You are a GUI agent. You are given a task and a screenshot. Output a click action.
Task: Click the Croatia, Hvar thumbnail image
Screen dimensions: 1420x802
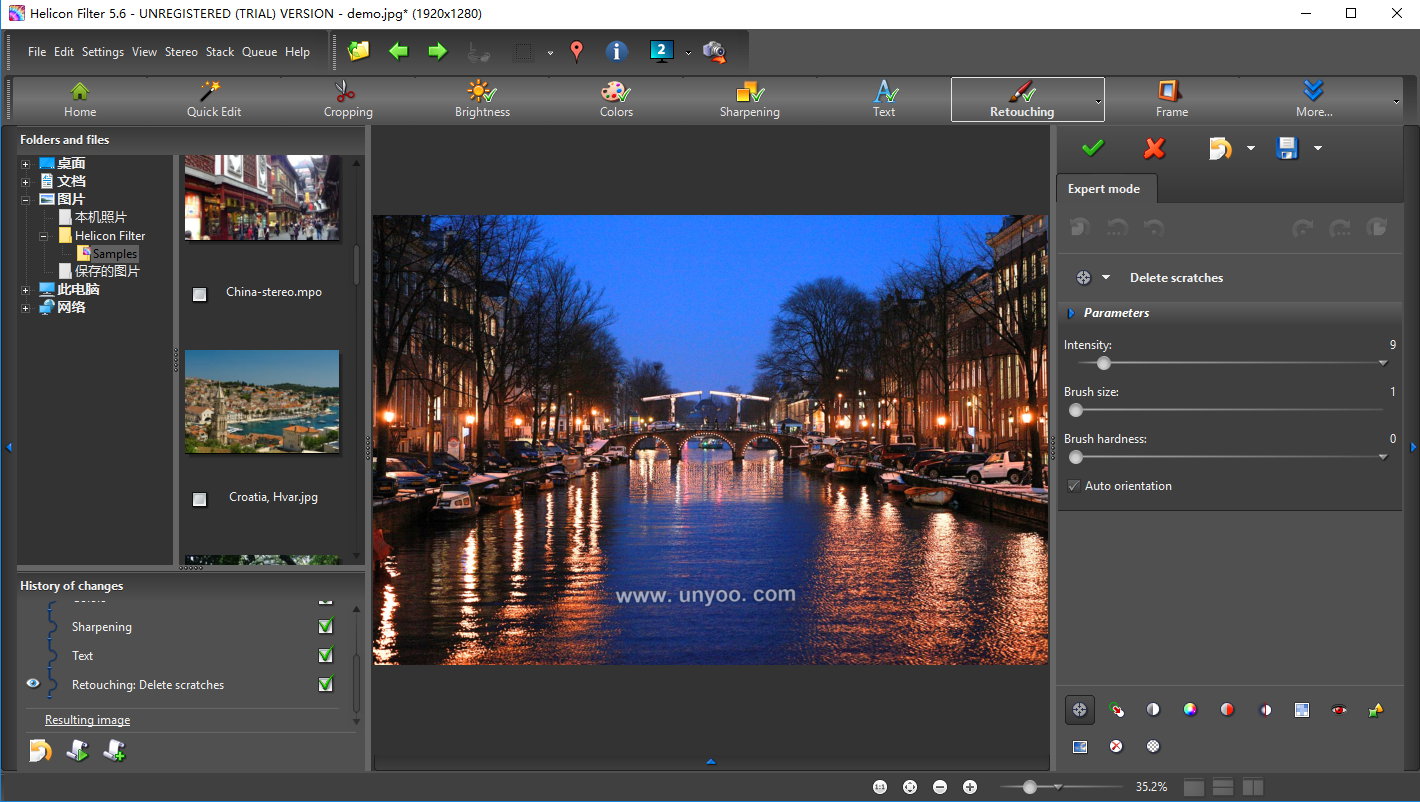click(262, 401)
